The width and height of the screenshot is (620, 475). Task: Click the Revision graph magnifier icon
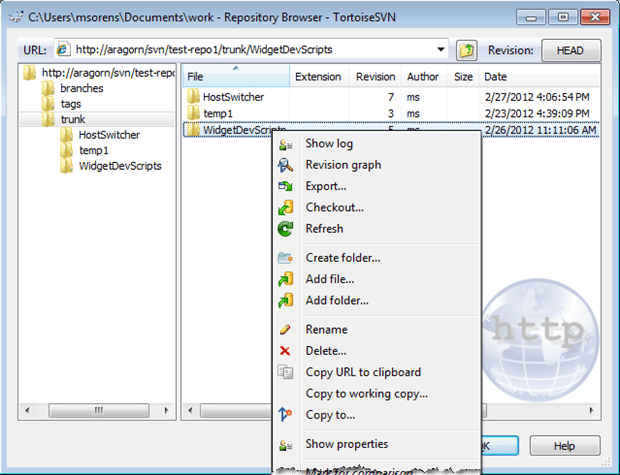coord(285,165)
